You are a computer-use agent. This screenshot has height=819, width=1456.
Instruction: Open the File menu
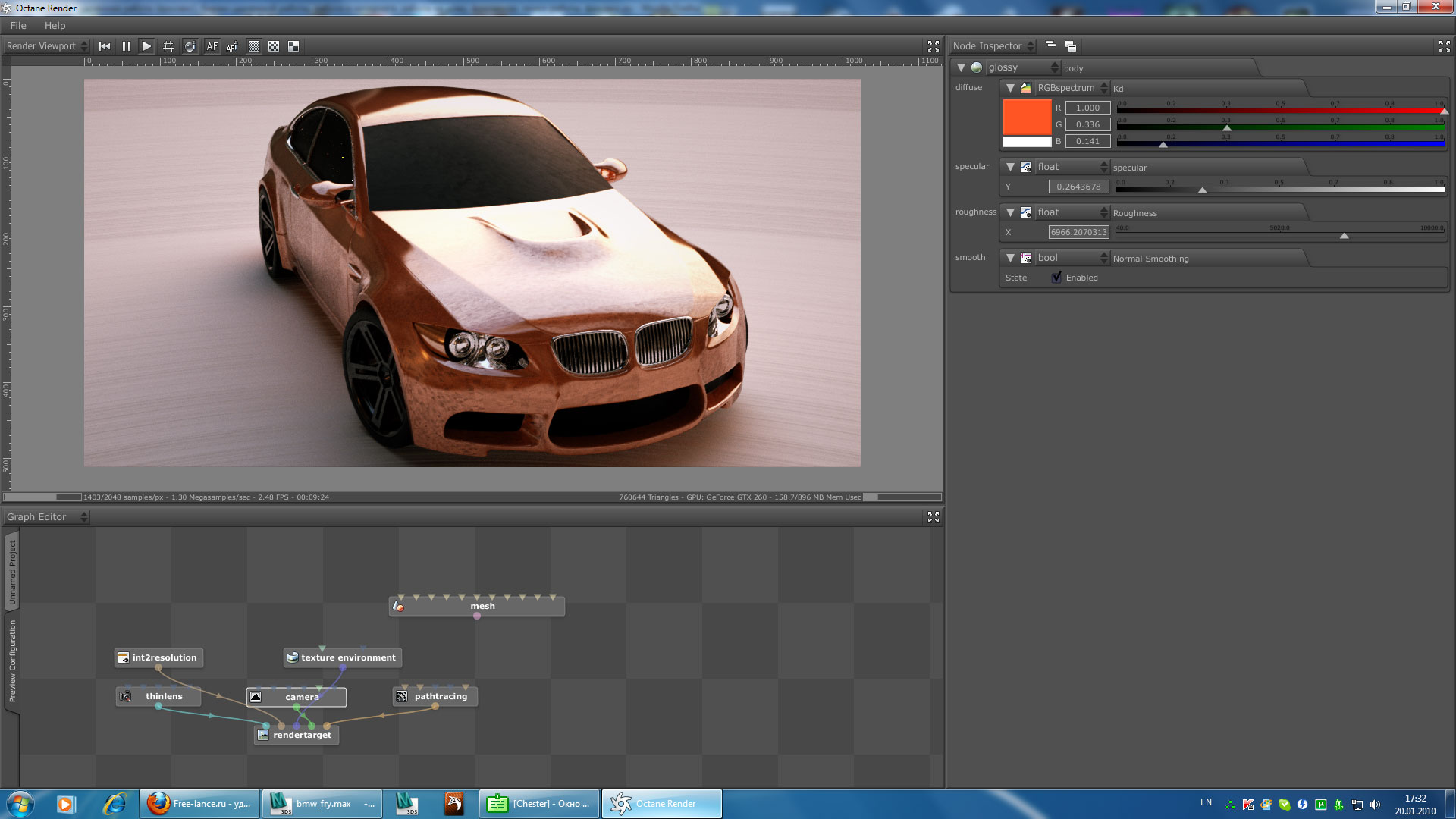coord(18,26)
